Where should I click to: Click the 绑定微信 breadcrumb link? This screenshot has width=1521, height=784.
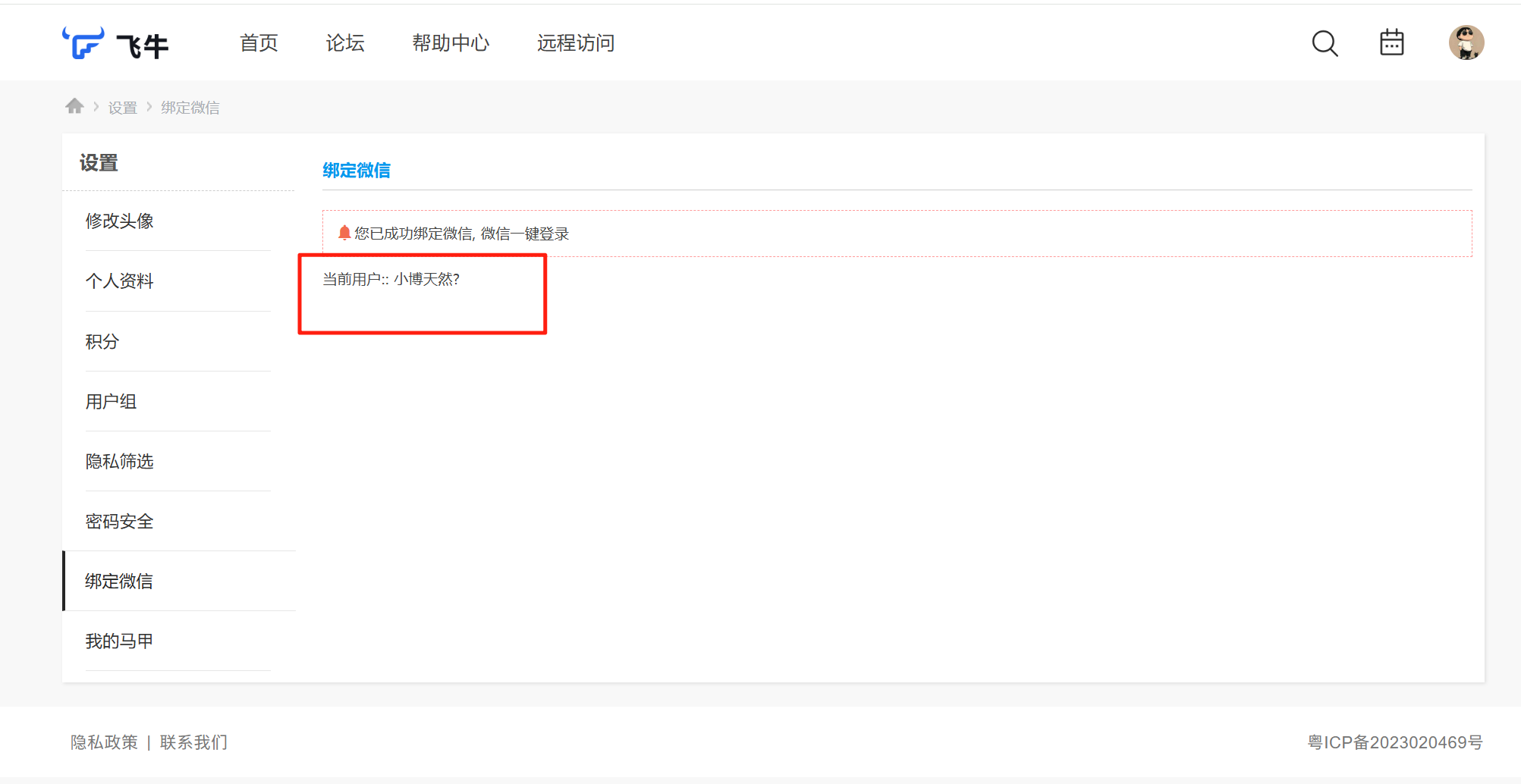point(190,108)
